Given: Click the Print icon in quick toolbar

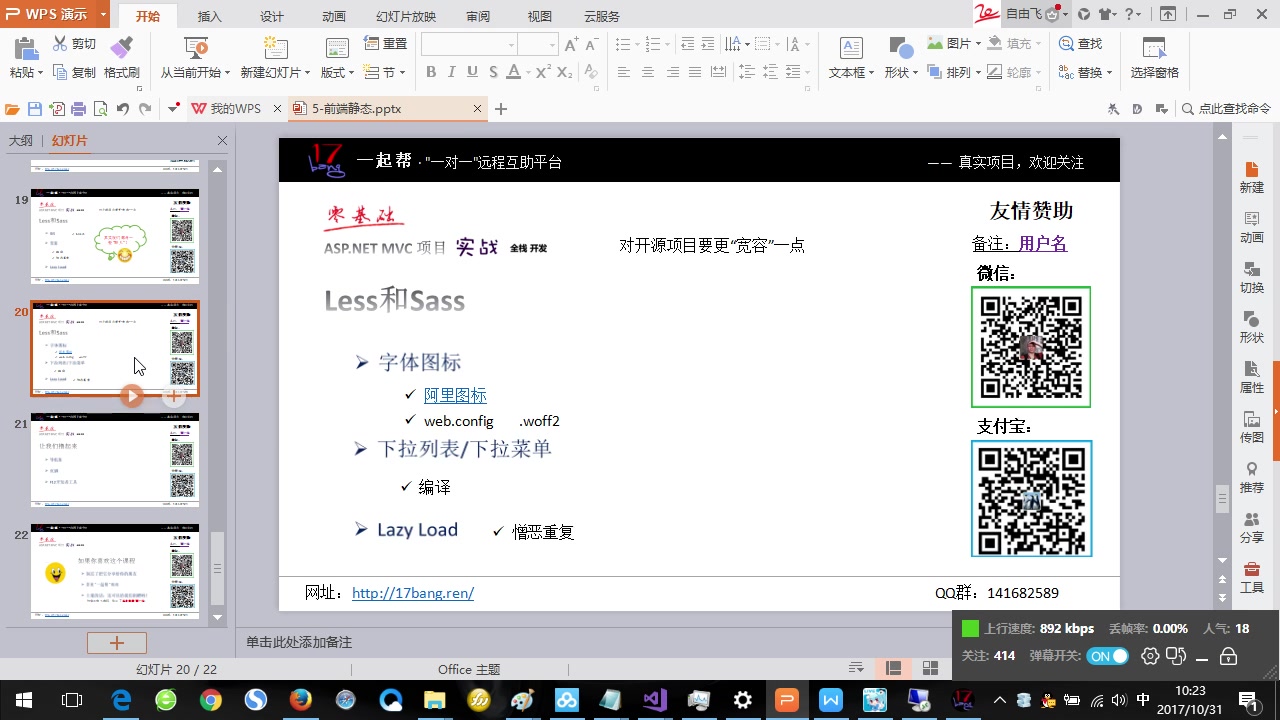Looking at the screenshot, I should pyautogui.click(x=78, y=109).
